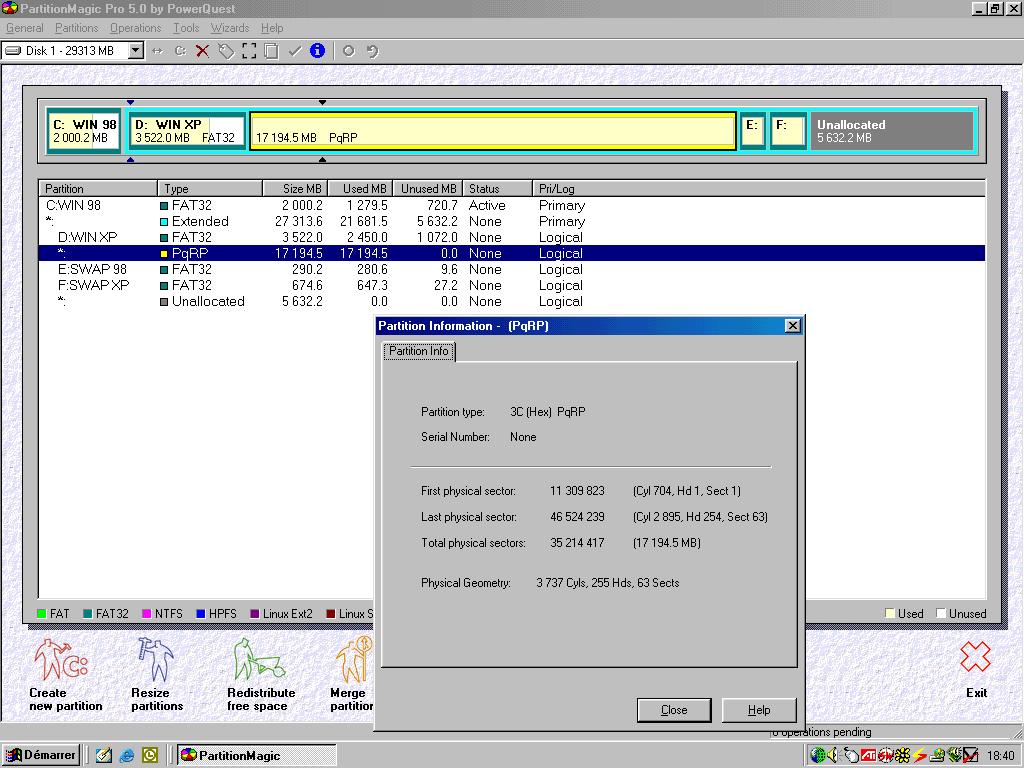This screenshot has height=768, width=1024.
Task: Select the C:WIN 98 partition row
Action: pos(511,205)
